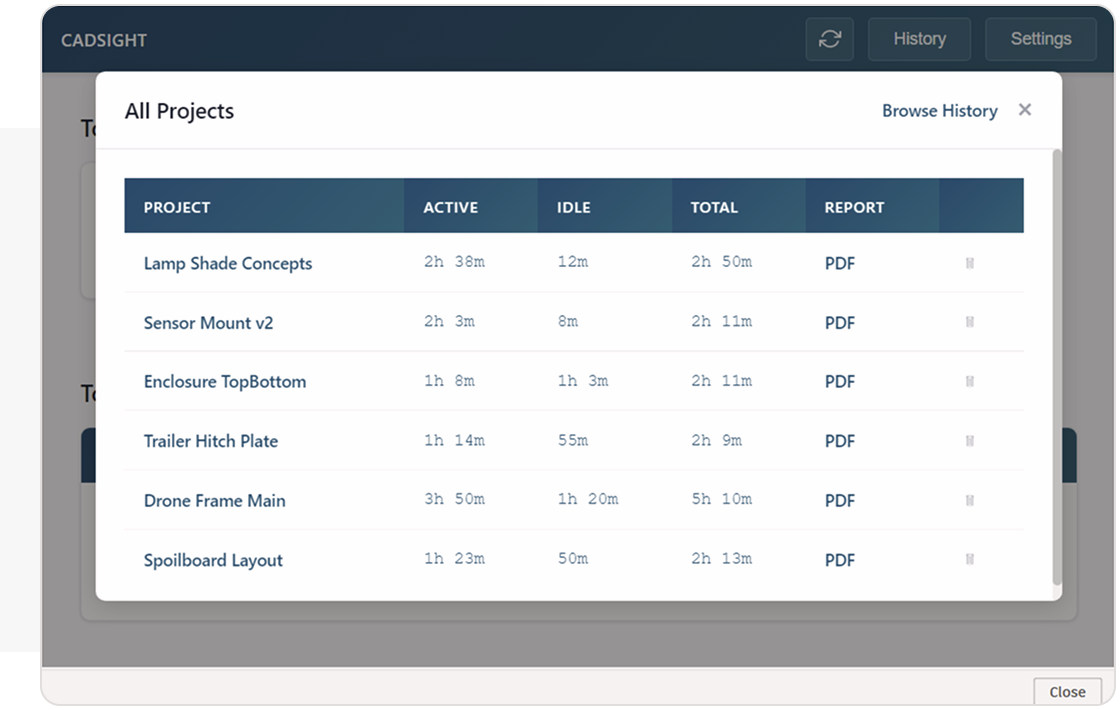Open the Sensor Mount v2 project
Image resolution: width=1120 pixels, height=710 pixels.
208,323
